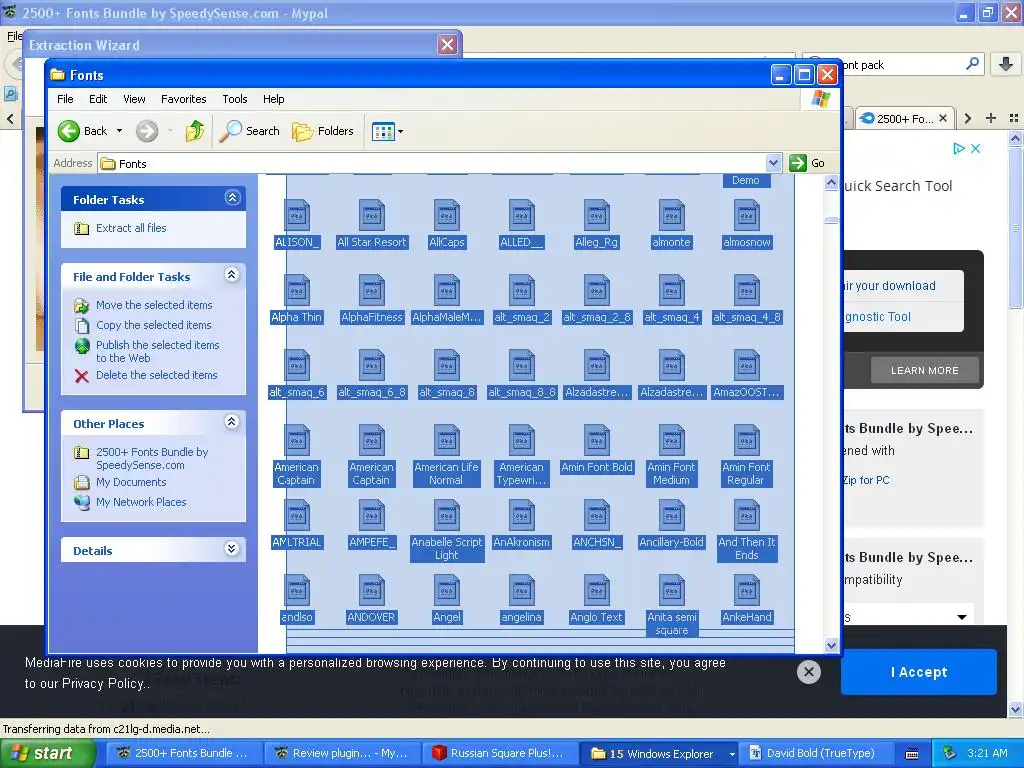This screenshot has width=1024, height=768.
Task: Select the Anabelle Script Light font file
Action: pyautogui.click(x=447, y=531)
